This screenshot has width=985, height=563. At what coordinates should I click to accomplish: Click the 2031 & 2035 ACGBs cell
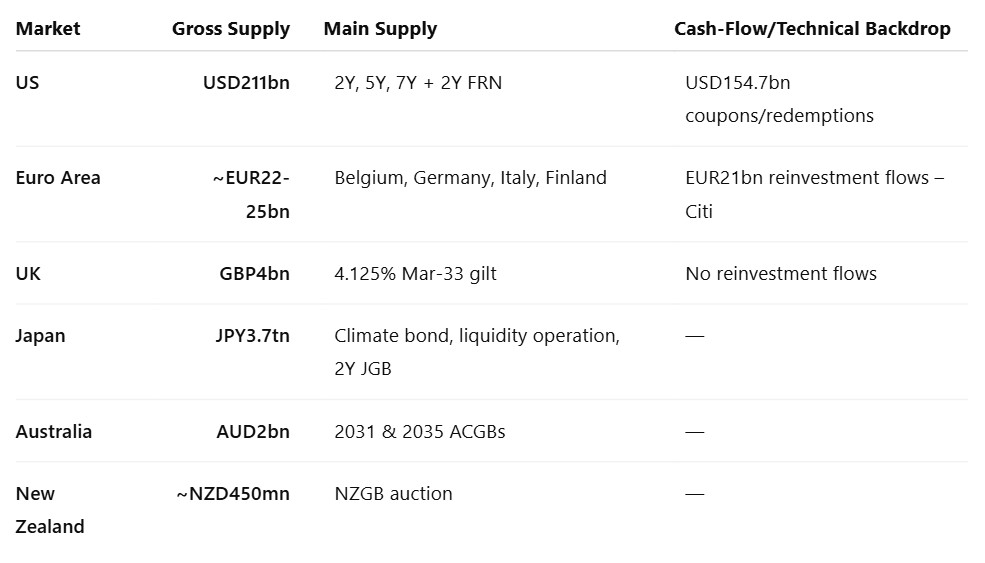click(420, 432)
